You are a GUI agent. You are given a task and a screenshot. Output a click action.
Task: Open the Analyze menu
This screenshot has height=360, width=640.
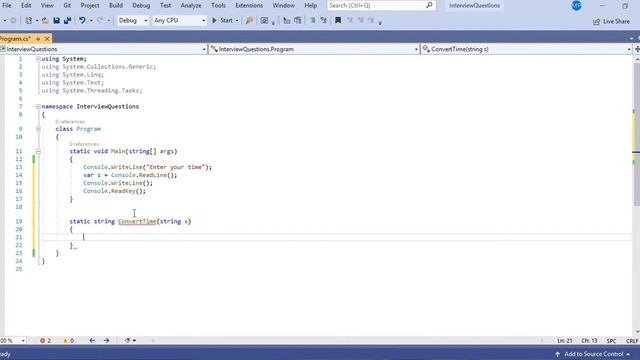click(191, 5)
